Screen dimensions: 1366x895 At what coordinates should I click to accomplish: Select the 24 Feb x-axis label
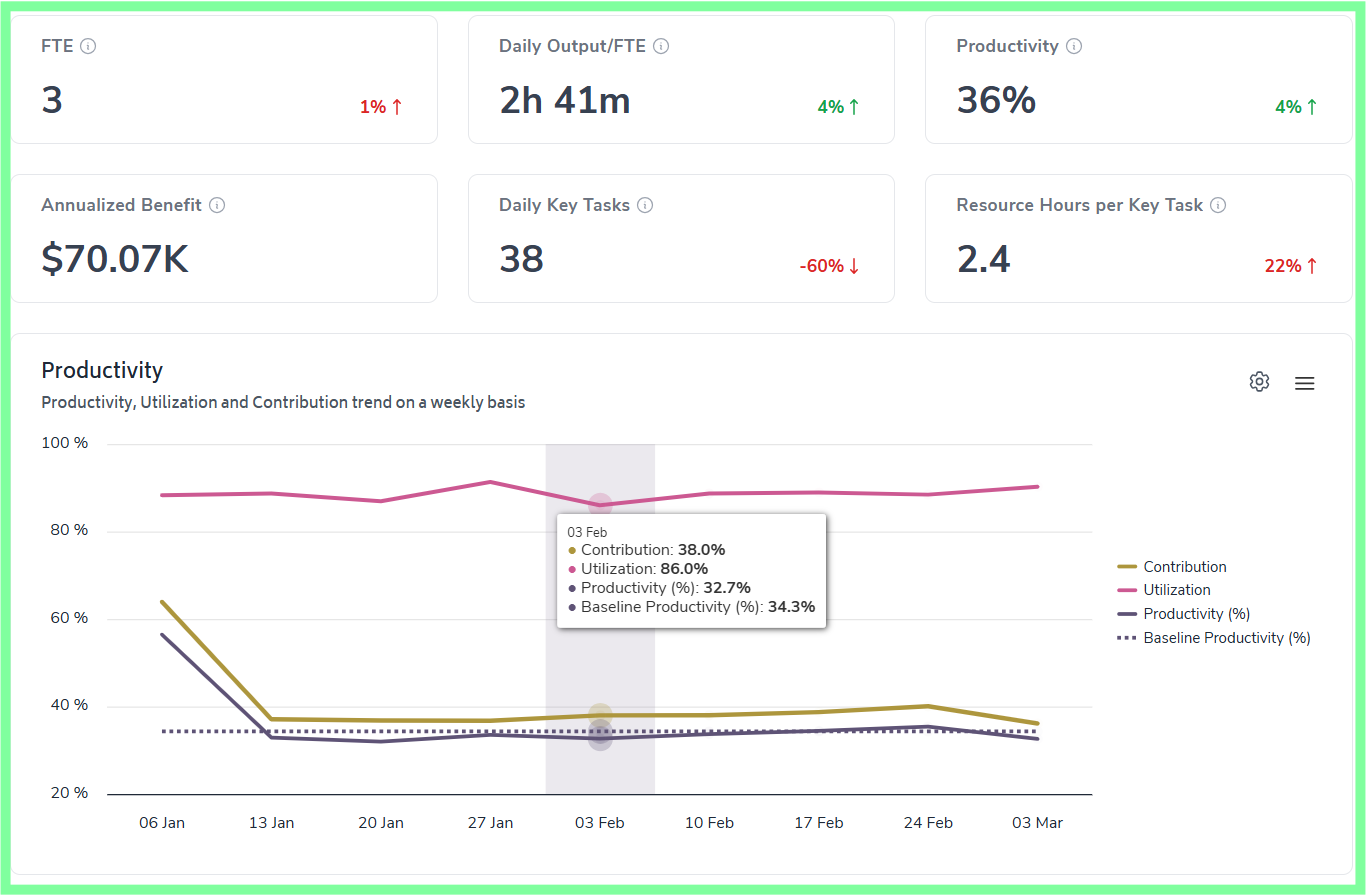pyautogui.click(x=928, y=823)
